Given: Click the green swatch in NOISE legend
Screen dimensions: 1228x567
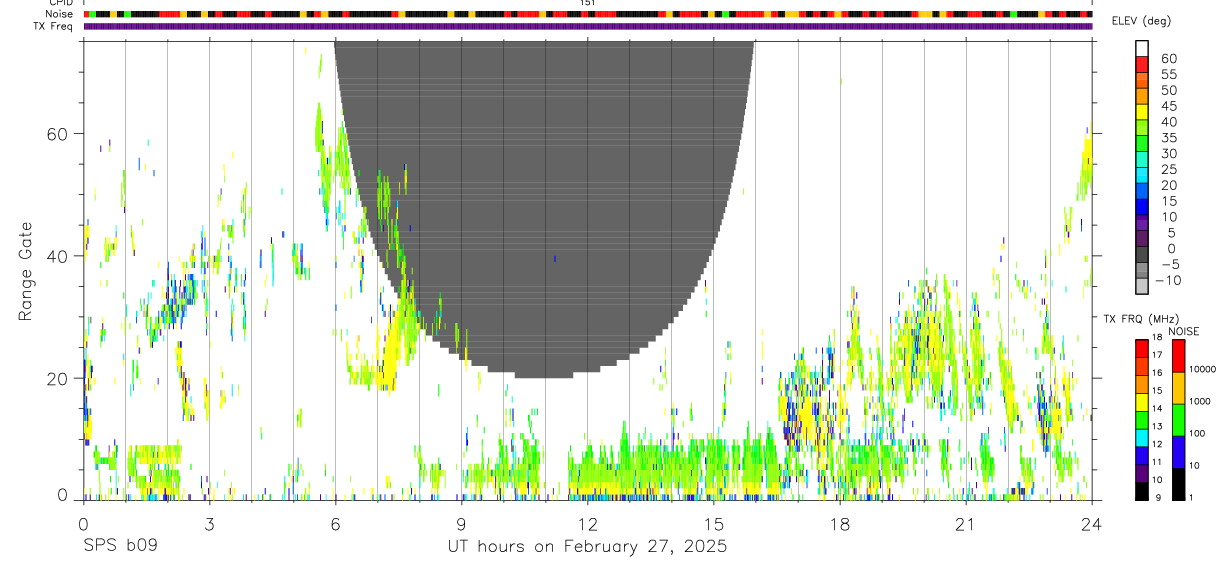Looking at the screenshot, I should [1178, 420].
